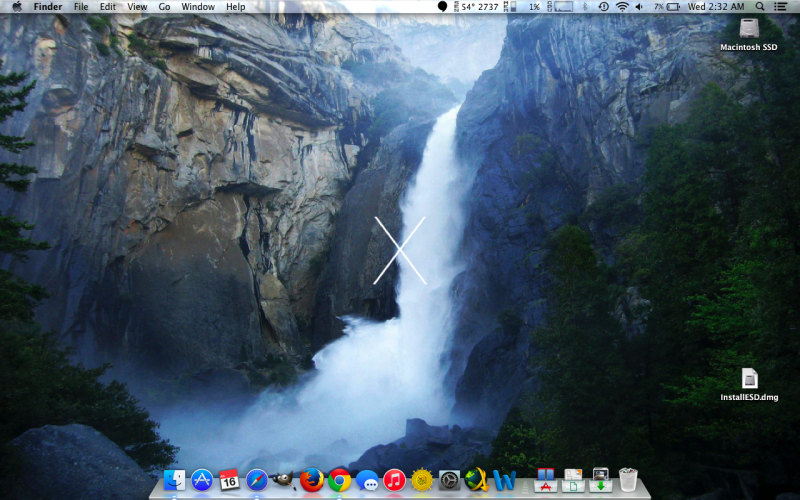Image resolution: width=800 pixels, height=500 pixels.
Task: Open Google Chrome in dock
Action: click(x=339, y=480)
